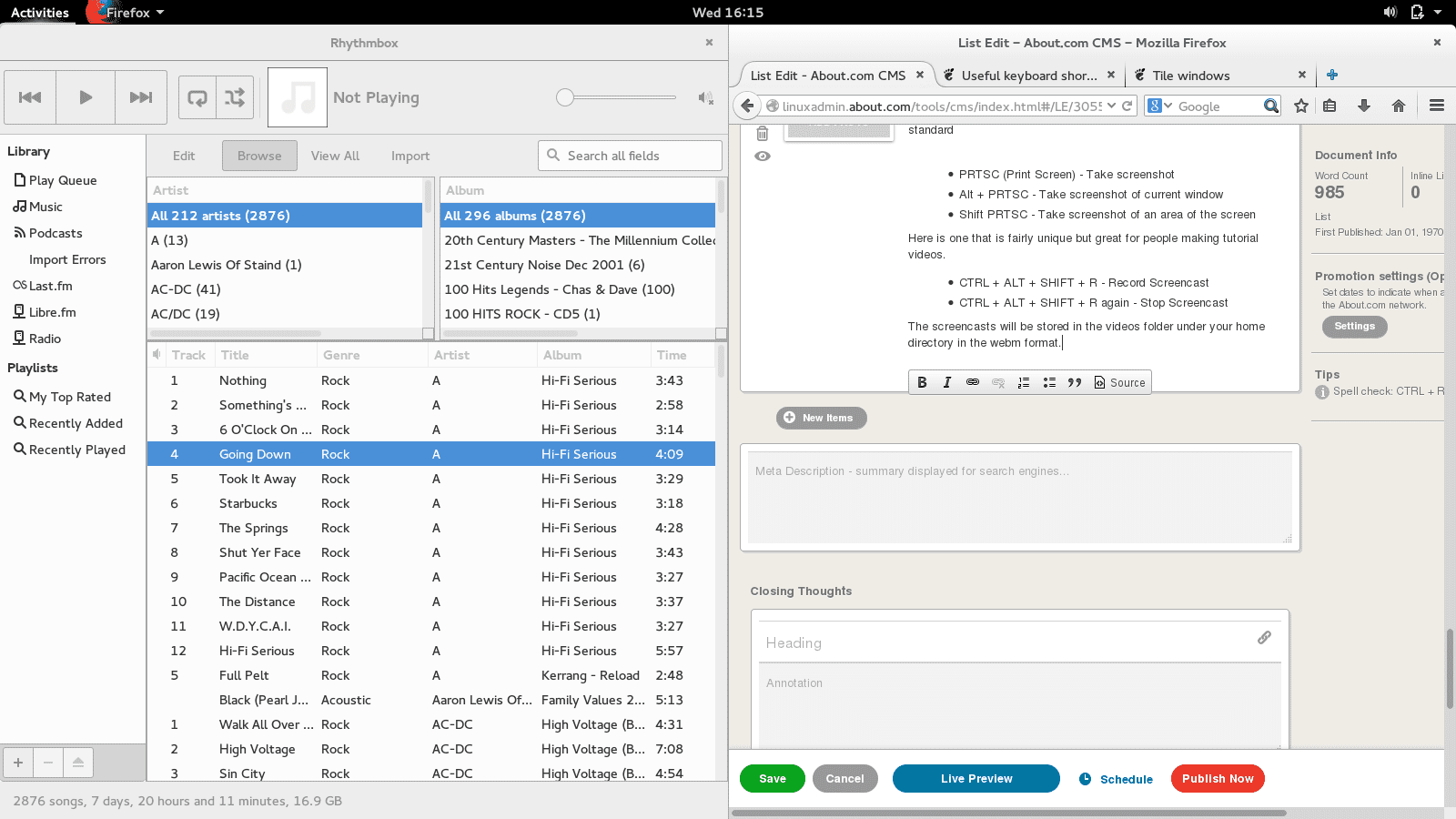Select Music in the Library sidebar
This screenshot has height=819, width=1456.
pyautogui.click(x=45, y=207)
